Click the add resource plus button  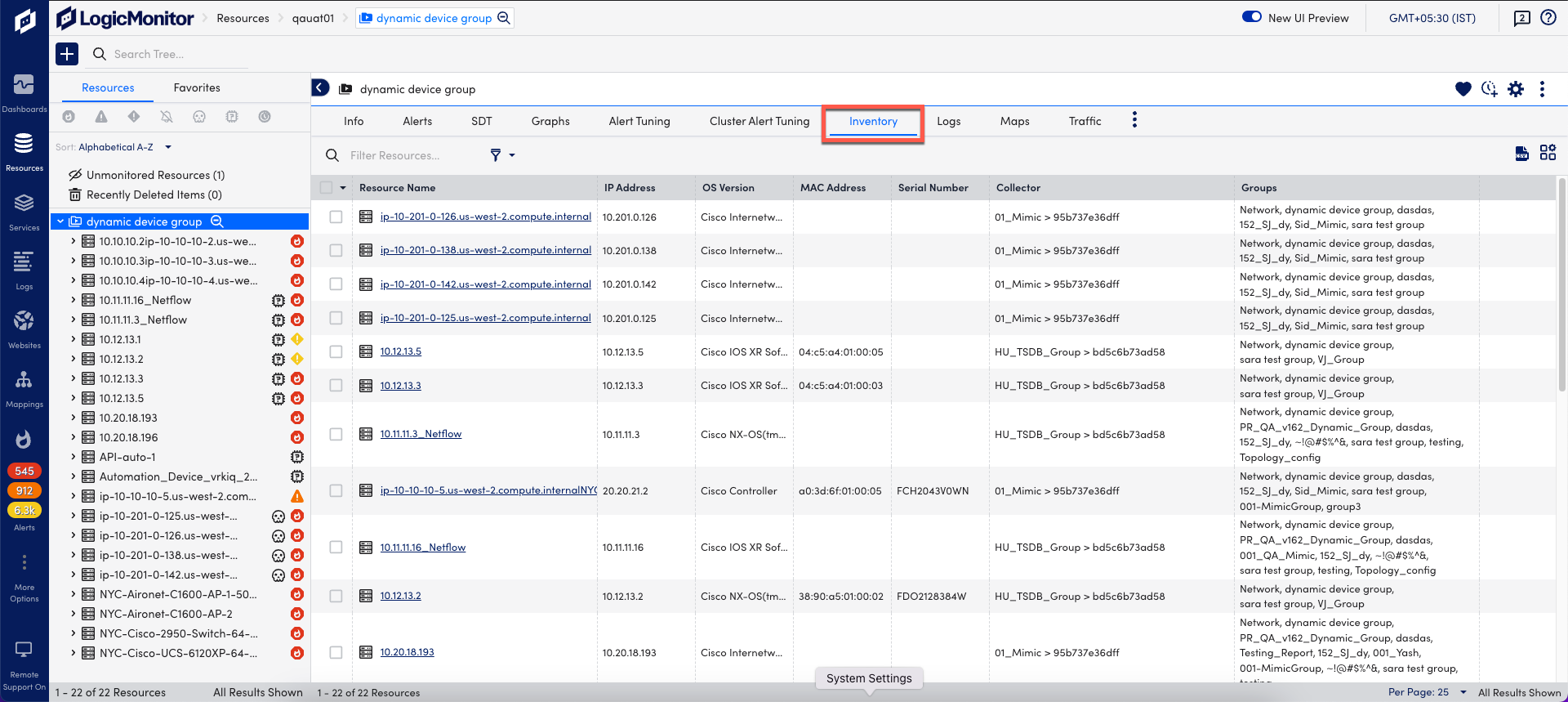coord(67,54)
